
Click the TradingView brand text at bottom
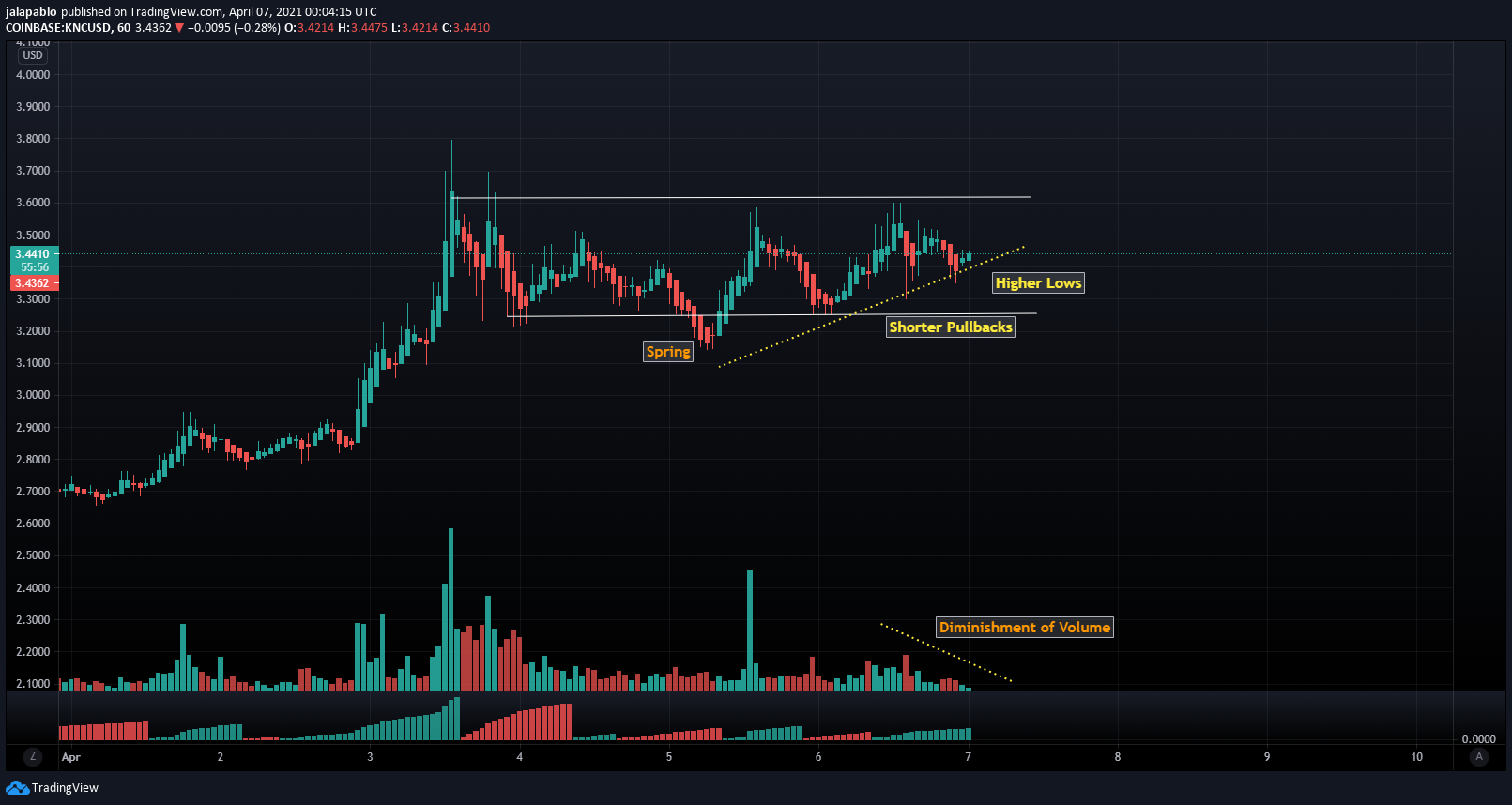click(65, 788)
